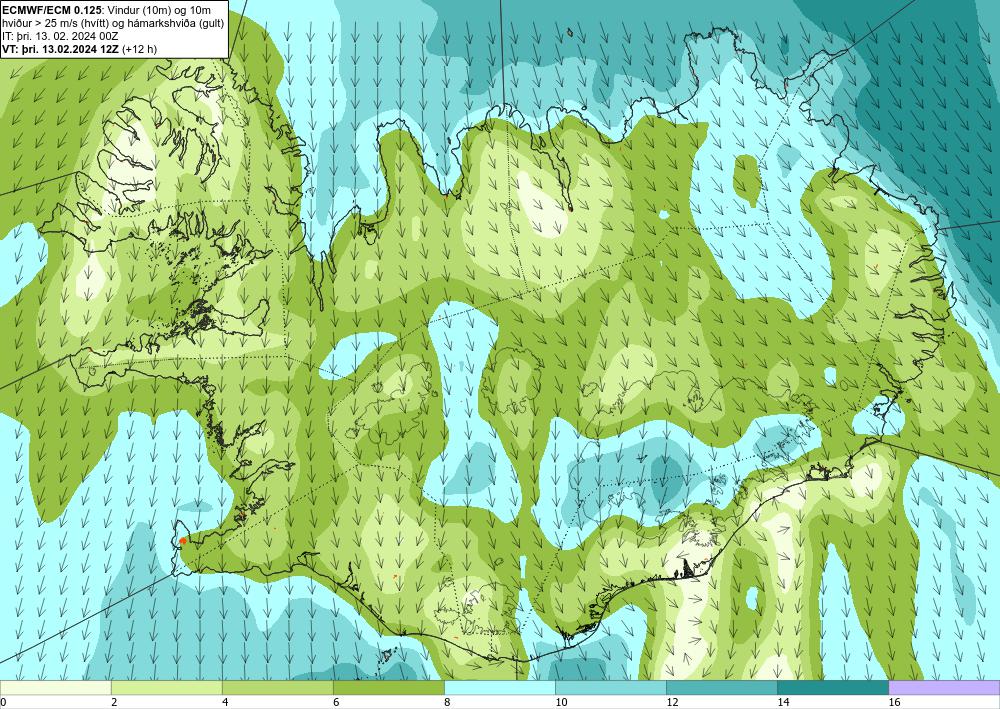Pick the teal 12–14 m/s legend swatch

(721, 687)
